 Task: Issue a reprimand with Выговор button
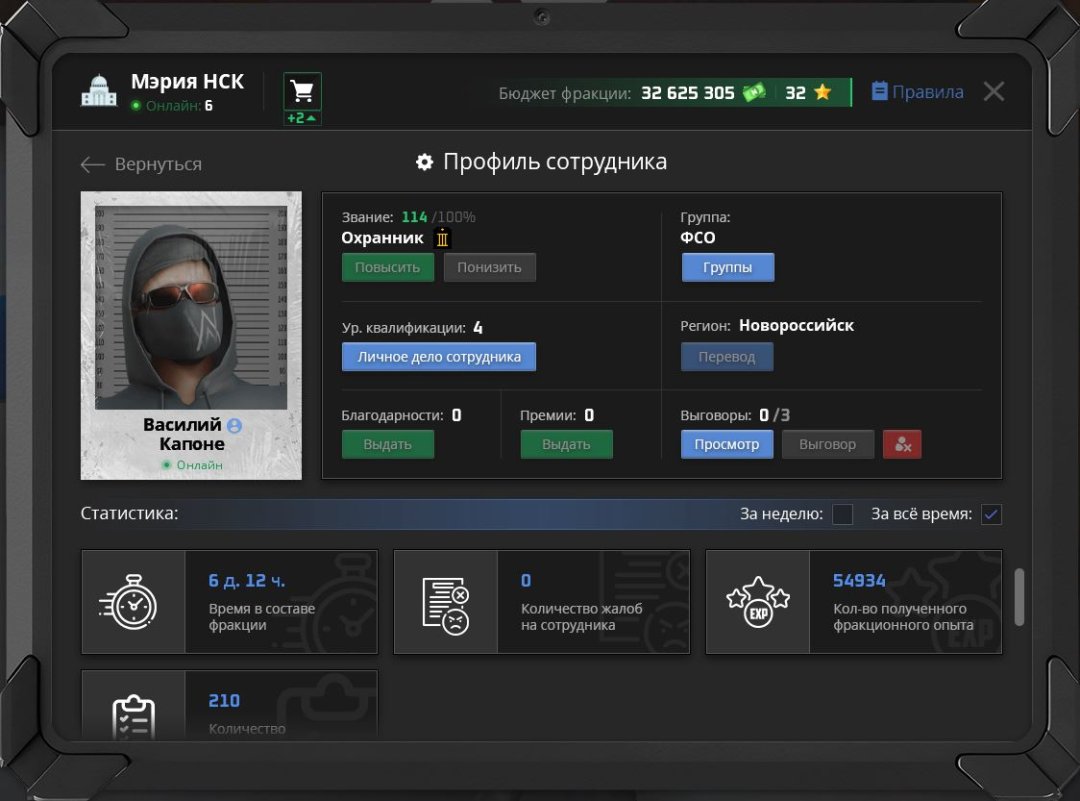pyautogui.click(x=828, y=444)
